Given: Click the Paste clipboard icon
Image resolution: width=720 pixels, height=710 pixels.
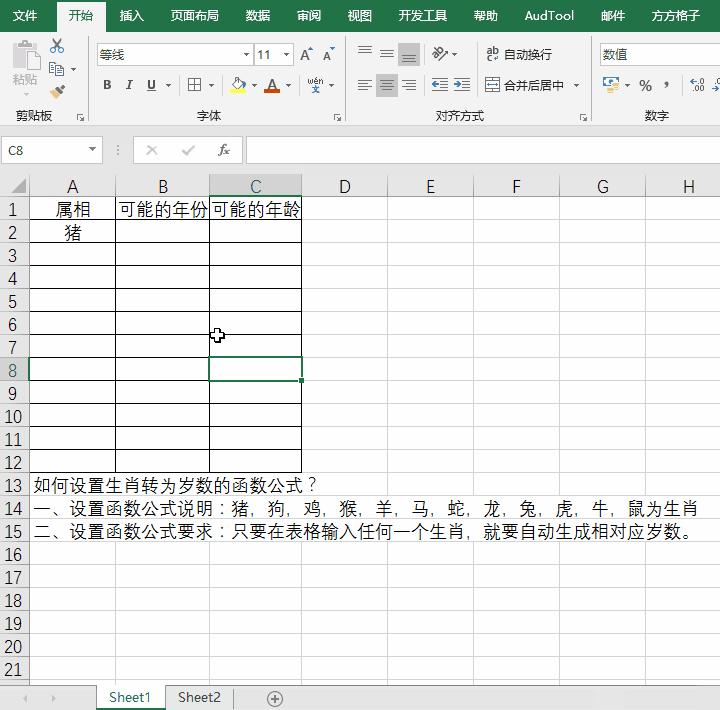Looking at the screenshot, I should (x=25, y=56).
